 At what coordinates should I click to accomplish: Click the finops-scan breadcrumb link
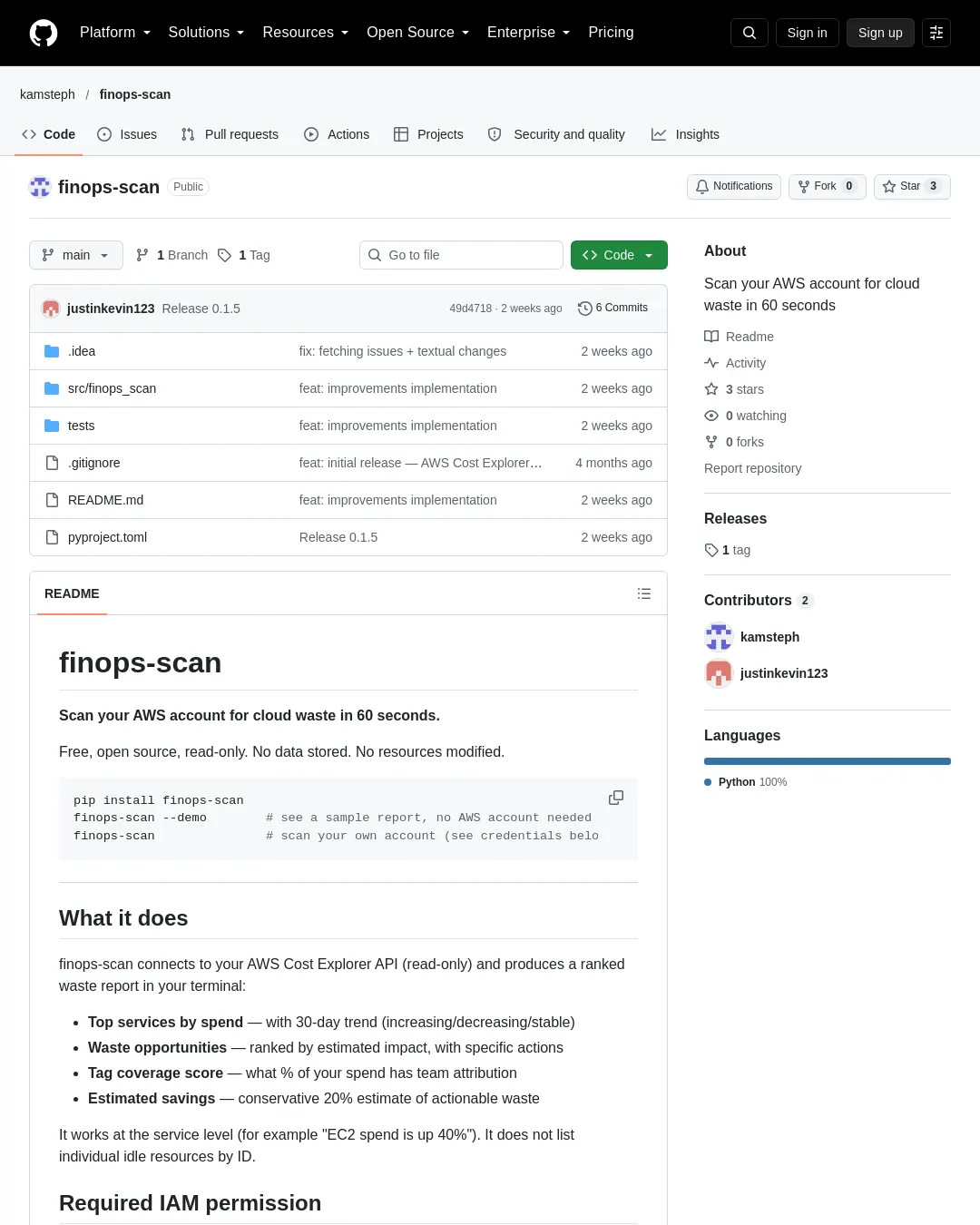pyautogui.click(x=135, y=94)
